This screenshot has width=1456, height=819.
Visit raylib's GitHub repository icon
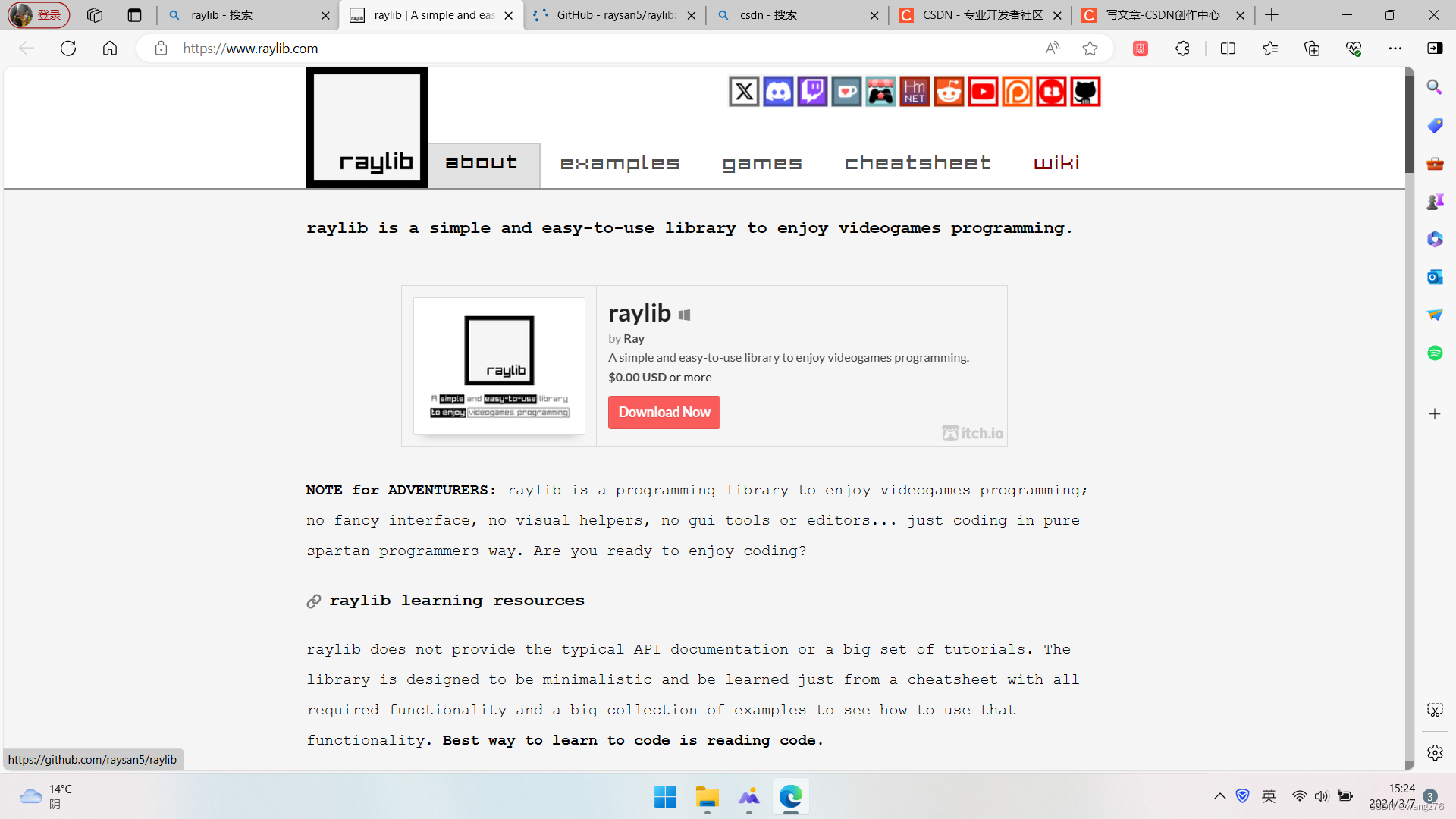[x=1084, y=91]
